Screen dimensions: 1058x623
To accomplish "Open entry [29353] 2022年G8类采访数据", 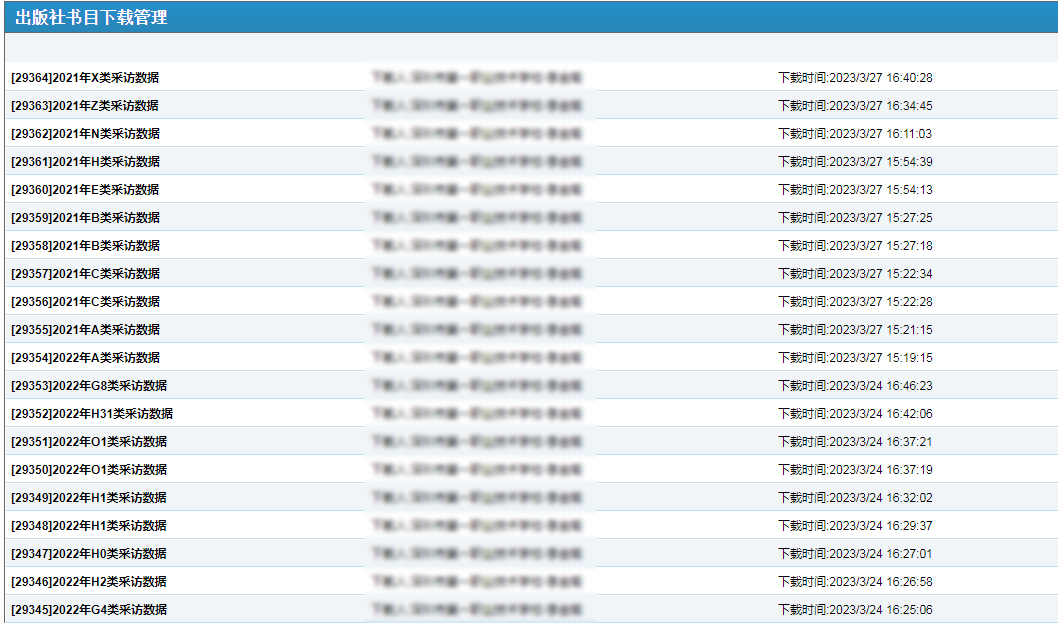I will (89, 386).
